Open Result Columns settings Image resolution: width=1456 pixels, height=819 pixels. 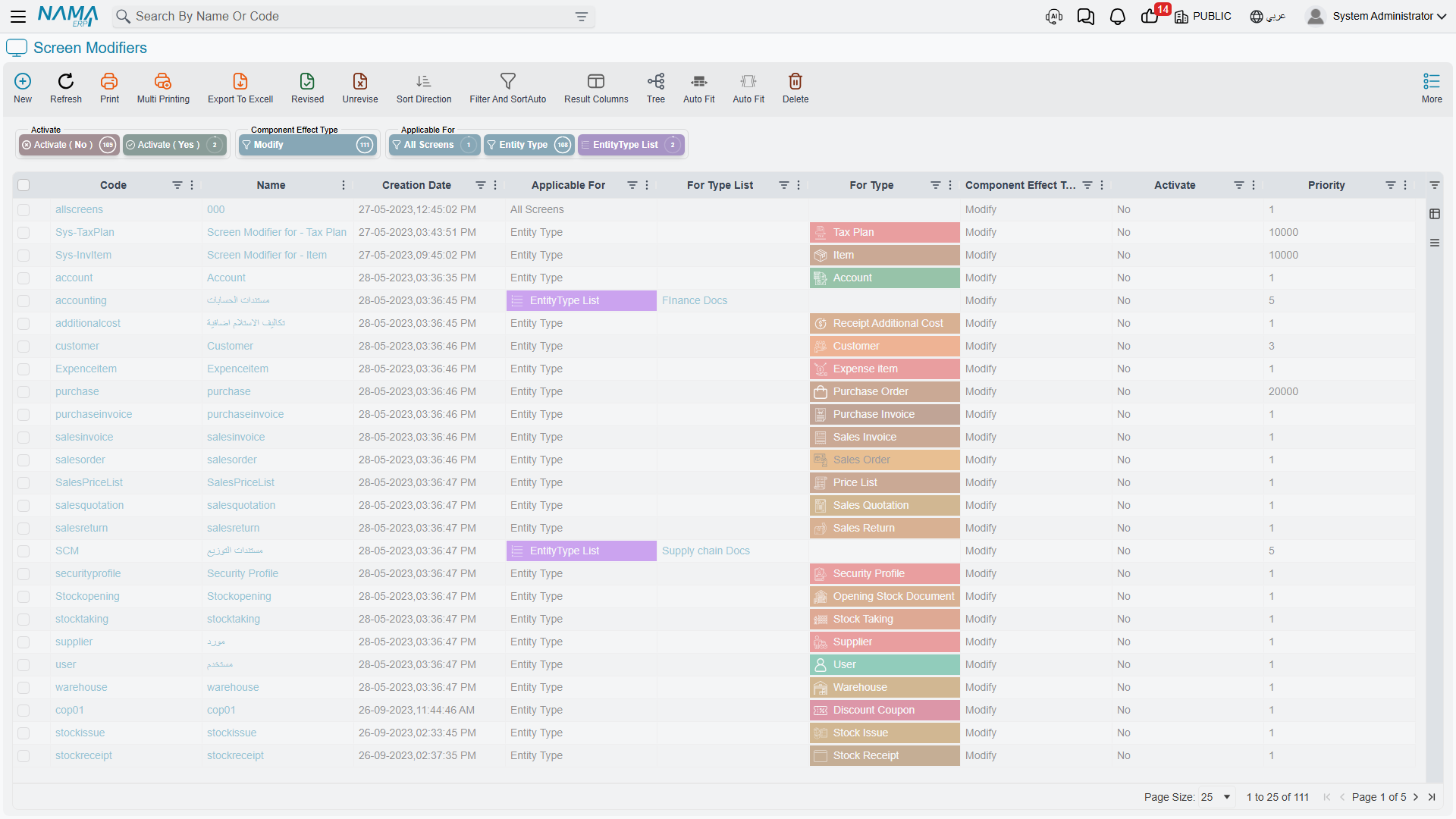(596, 81)
